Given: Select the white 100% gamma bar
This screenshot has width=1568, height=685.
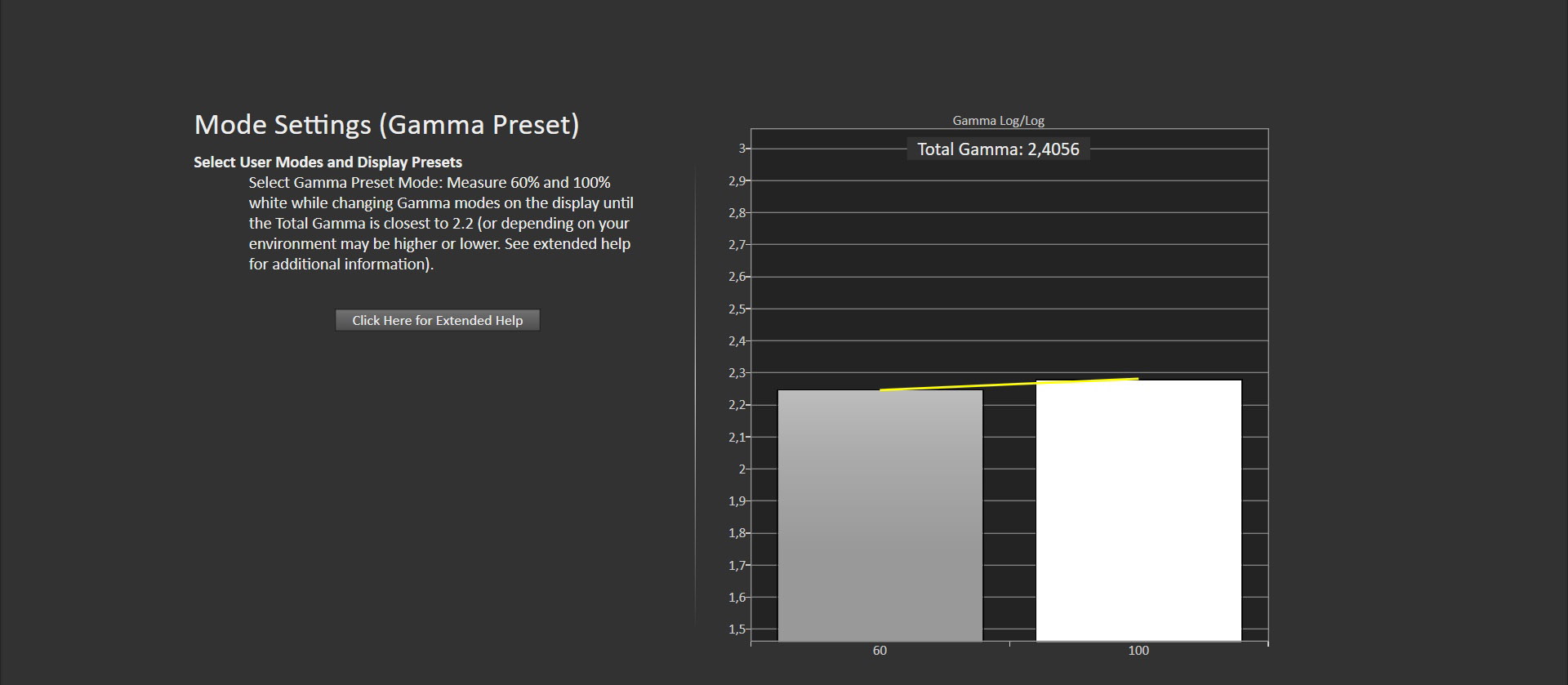Looking at the screenshot, I should pos(1138,510).
